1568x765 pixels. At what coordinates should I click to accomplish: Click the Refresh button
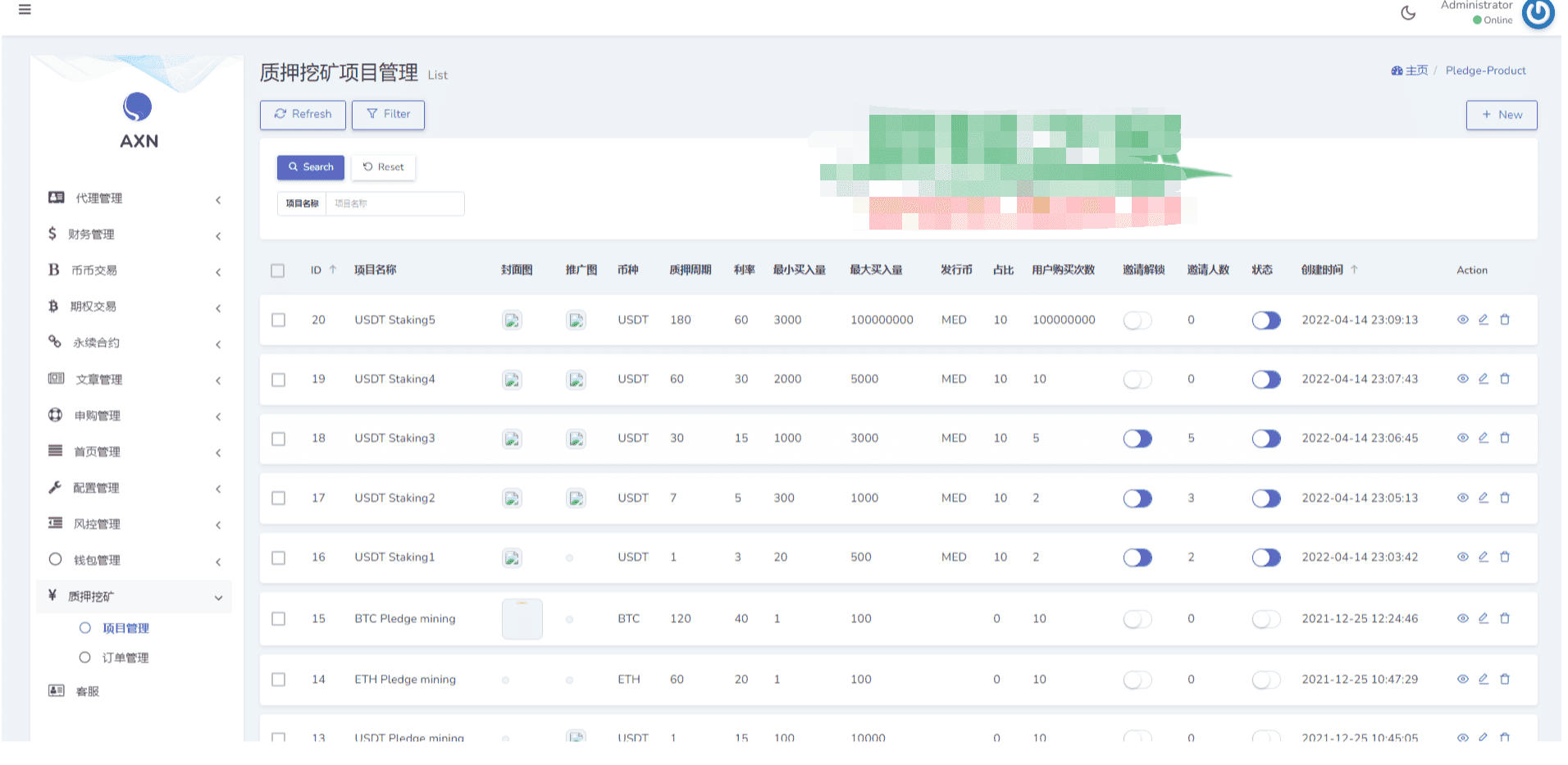tap(303, 115)
